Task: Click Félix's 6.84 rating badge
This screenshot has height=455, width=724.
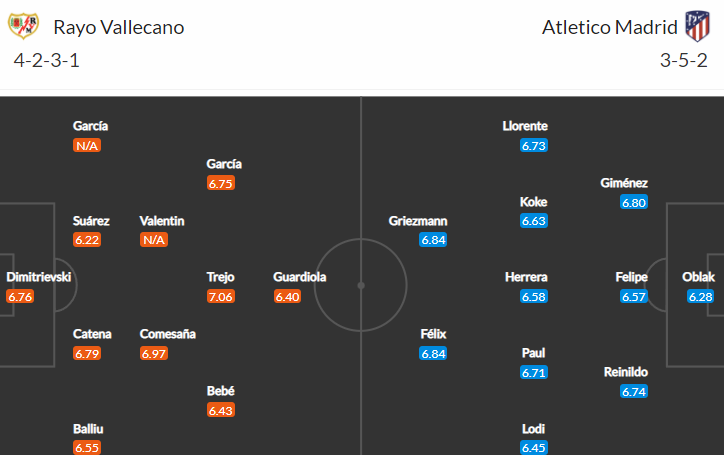Action: pos(433,354)
